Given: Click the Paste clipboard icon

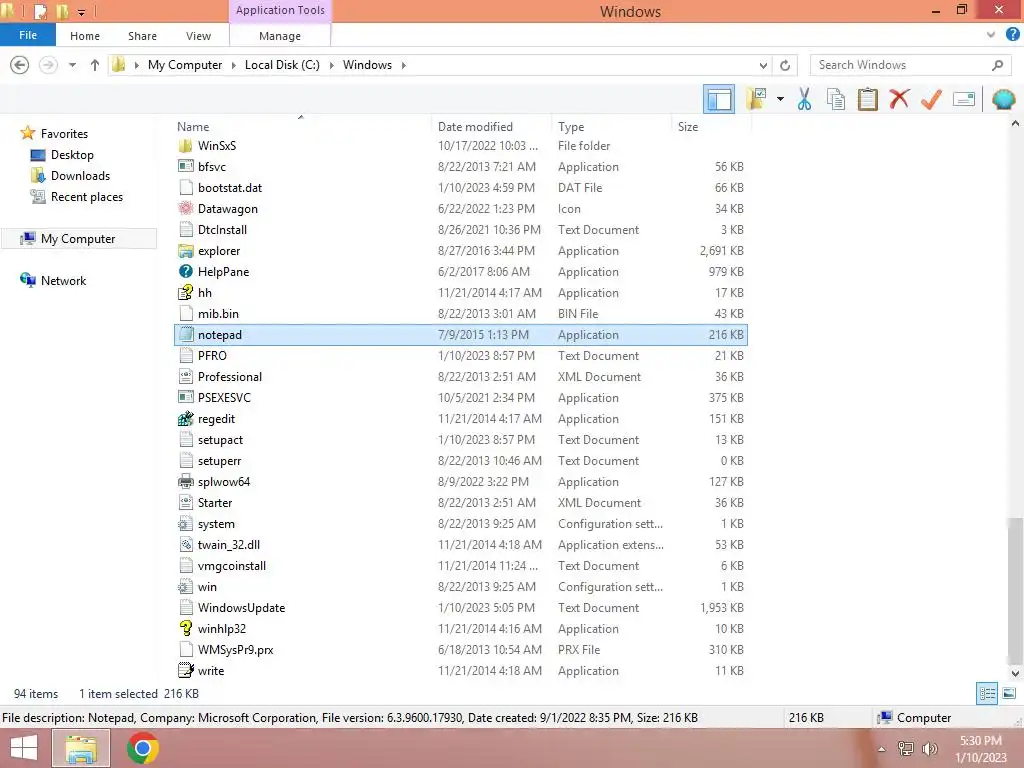Looking at the screenshot, I should click(x=868, y=99).
